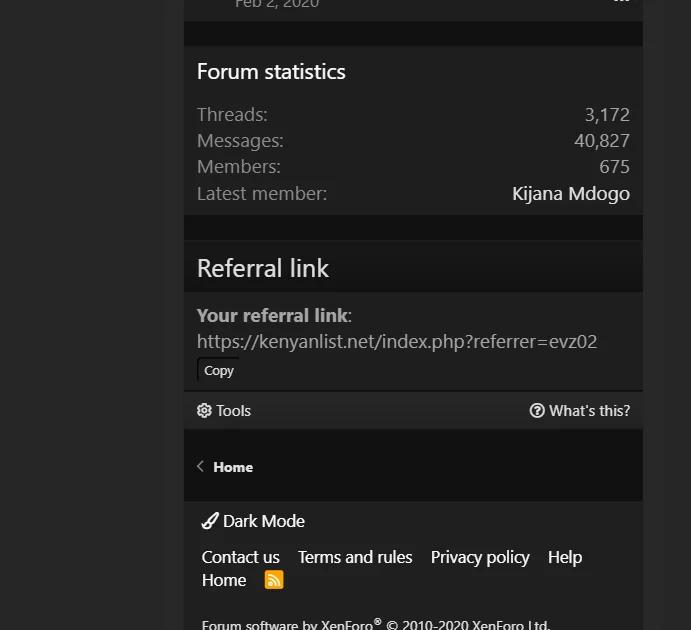Click the gear icon beside Tools
Image resolution: width=691 pixels, height=630 pixels.
(204, 411)
